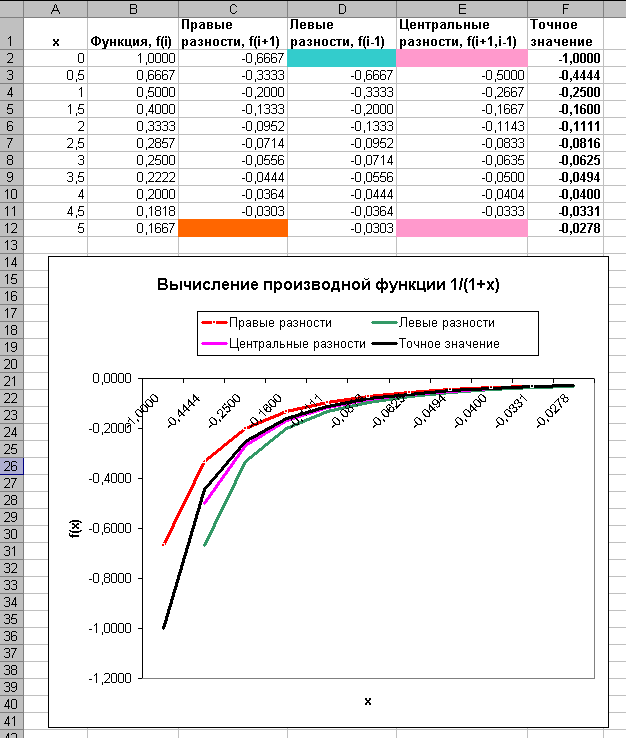Click cell F2 with value -1,0000
Viewport: 626px width, 738px height.
[565, 58]
